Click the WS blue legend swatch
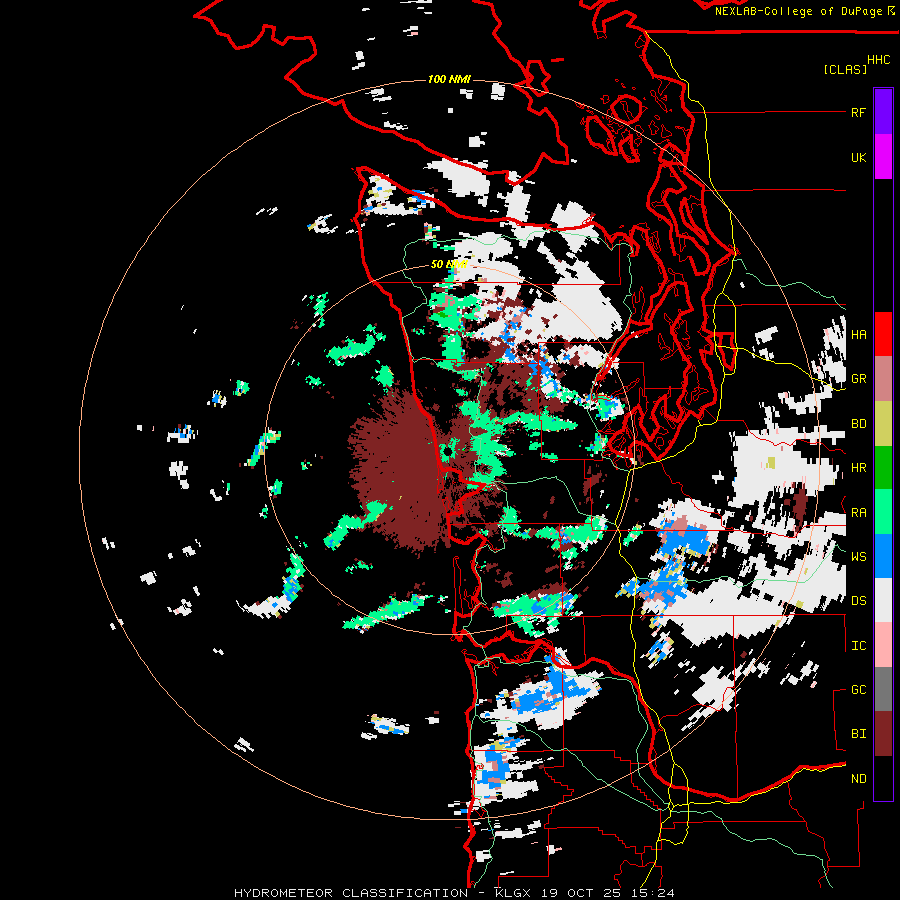Image resolution: width=900 pixels, height=900 pixels. (883, 556)
